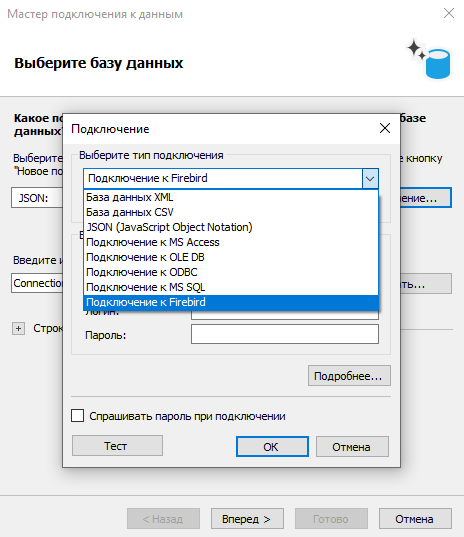Close the Подключение dialog with the X
This screenshot has width=464, height=537.
385,128
